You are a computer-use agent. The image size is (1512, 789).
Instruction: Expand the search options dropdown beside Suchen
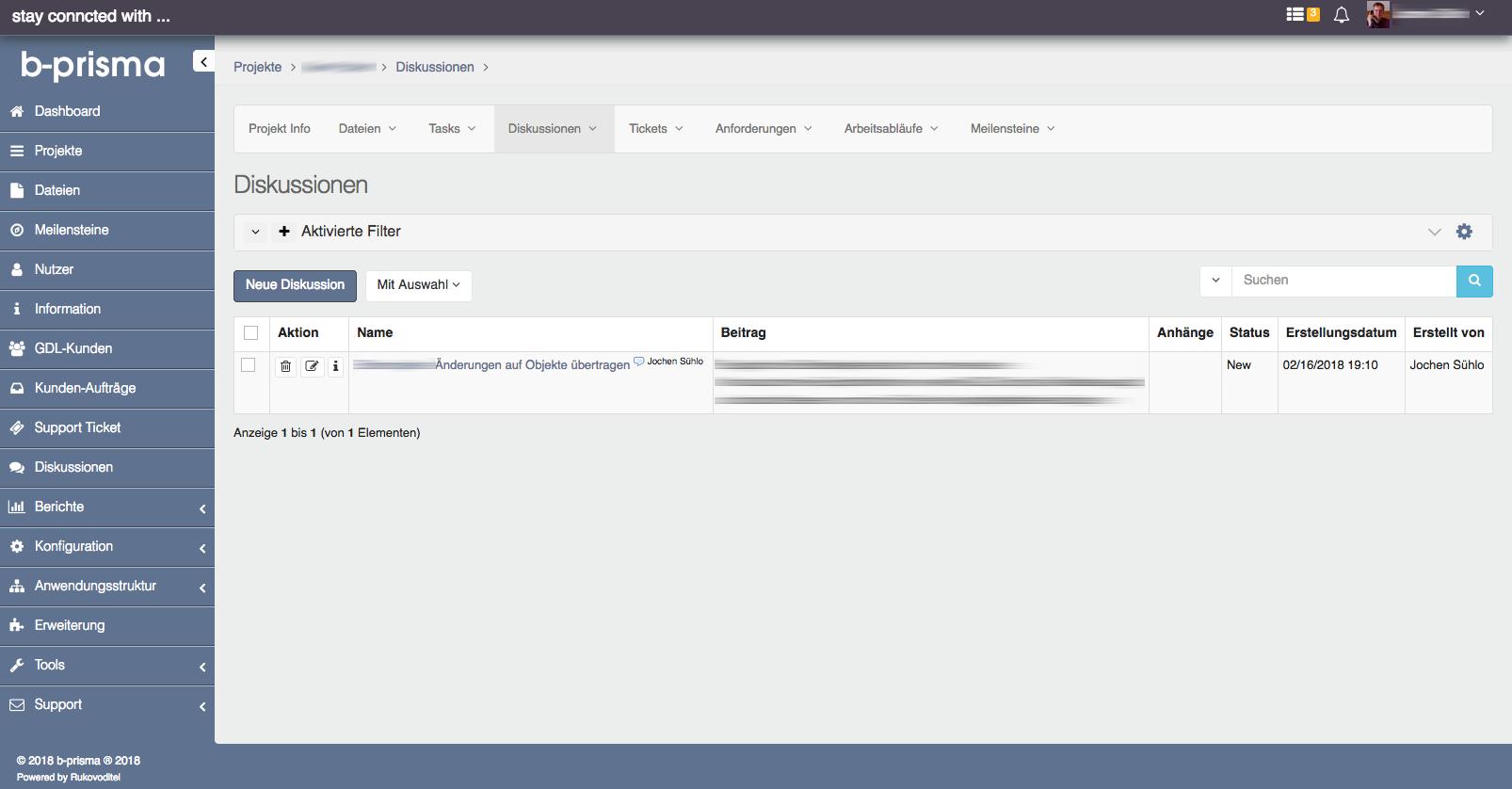1215,281
